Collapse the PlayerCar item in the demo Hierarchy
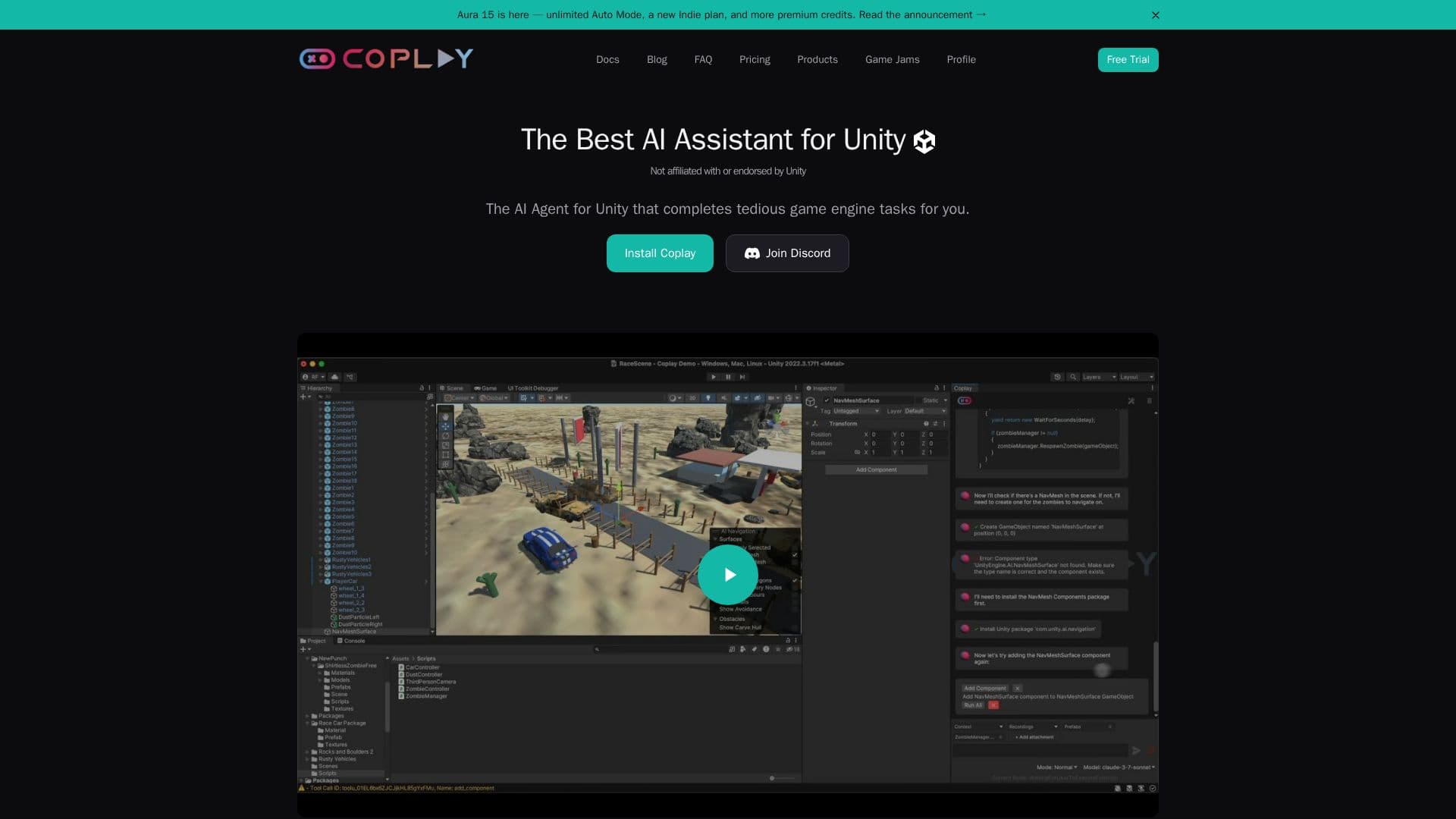 (321, 582)
